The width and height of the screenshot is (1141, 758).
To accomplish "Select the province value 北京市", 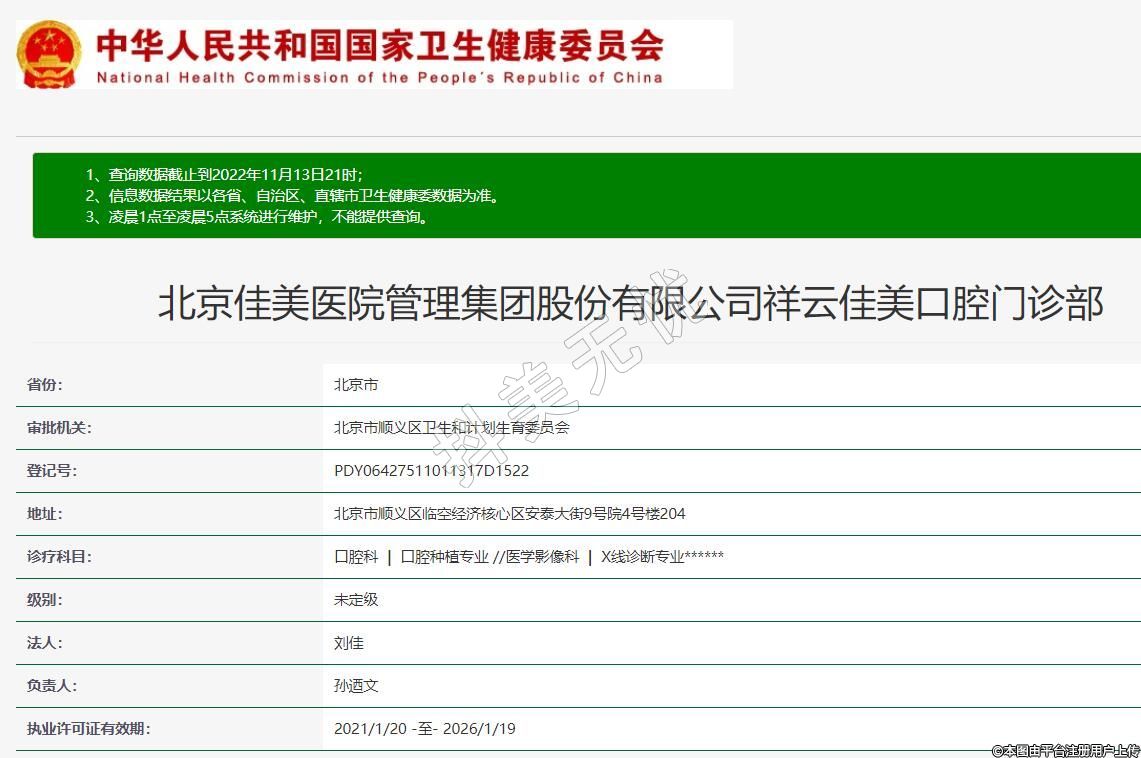I will 356,385.
